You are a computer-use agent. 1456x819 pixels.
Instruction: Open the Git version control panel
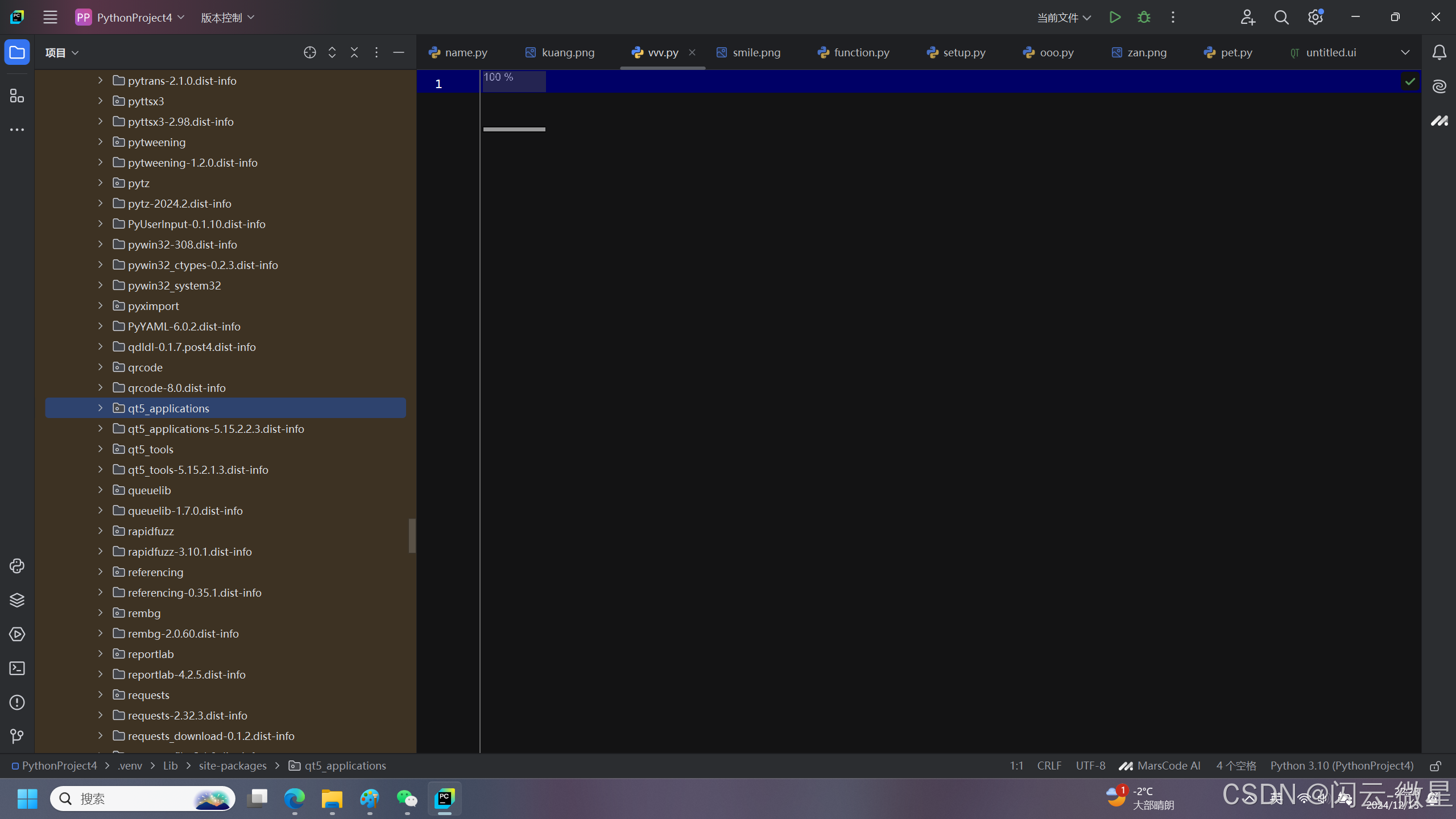point(17,737)
